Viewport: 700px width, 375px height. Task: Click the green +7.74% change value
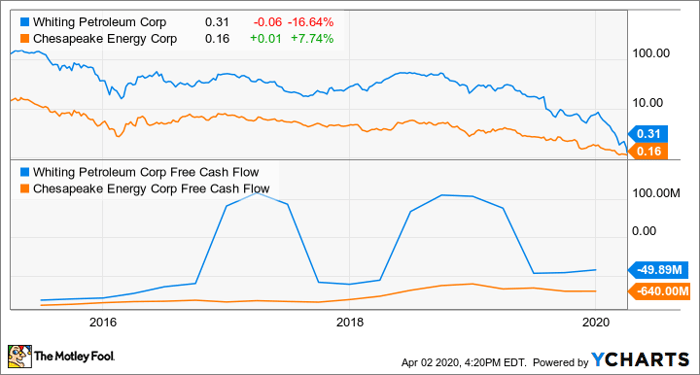(x=312, y=39)
